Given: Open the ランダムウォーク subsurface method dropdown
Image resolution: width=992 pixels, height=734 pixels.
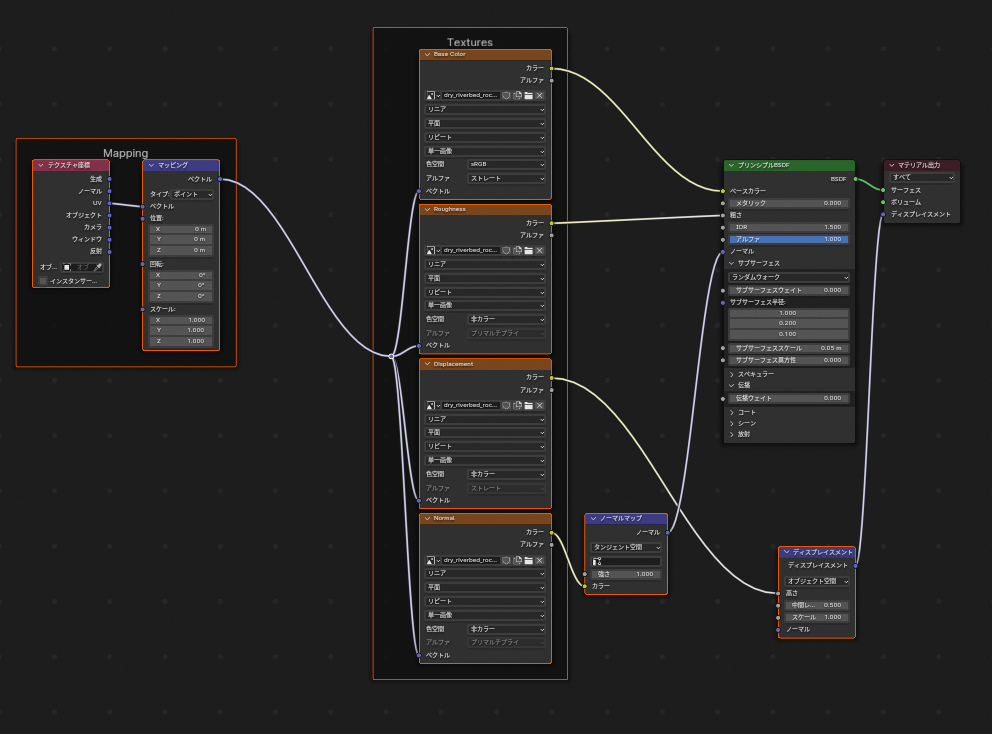Looking at the screenshot, I should pyautogui.click(x=789, y=277).
